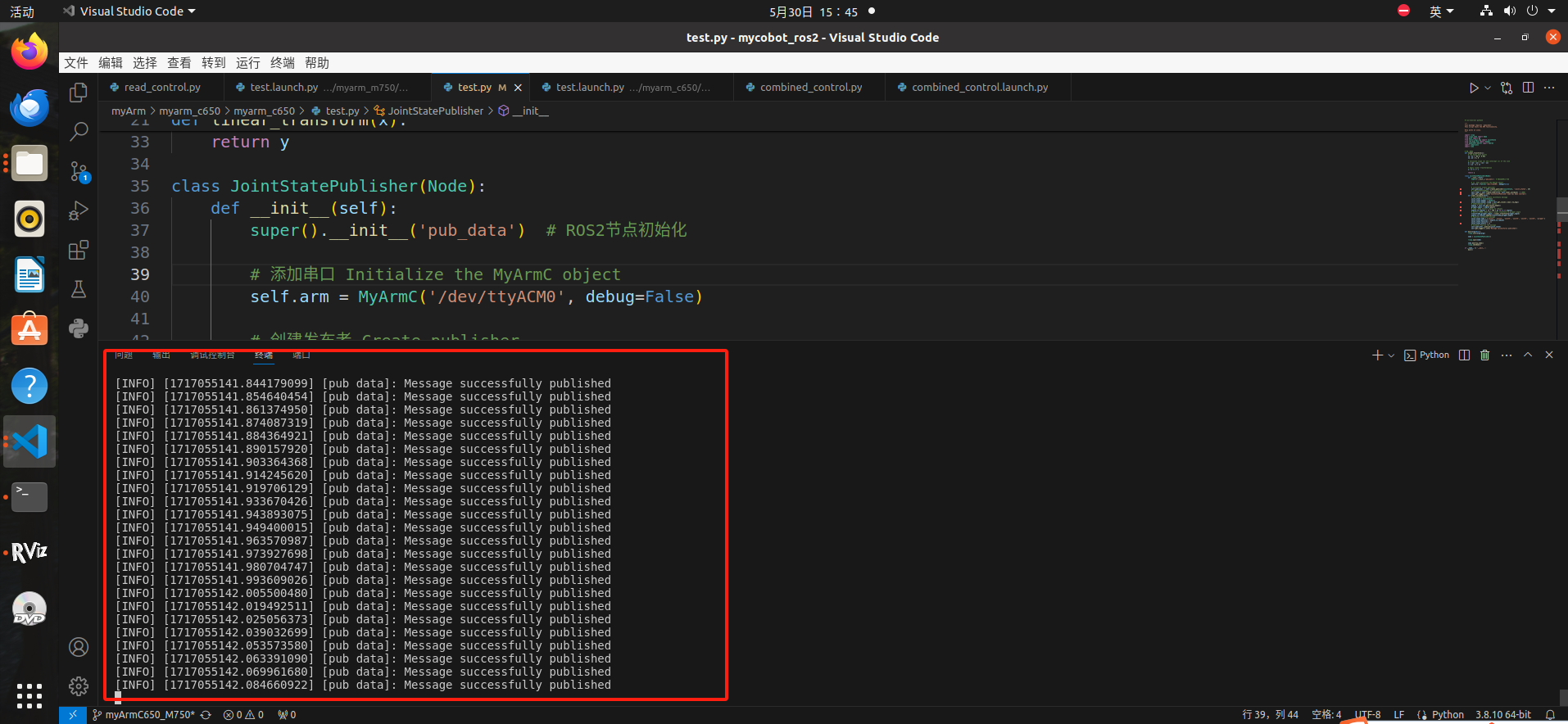Screen dimensions: 1568x724
Task: Close the test.py editor tab
Action: [x=518, y=88]
